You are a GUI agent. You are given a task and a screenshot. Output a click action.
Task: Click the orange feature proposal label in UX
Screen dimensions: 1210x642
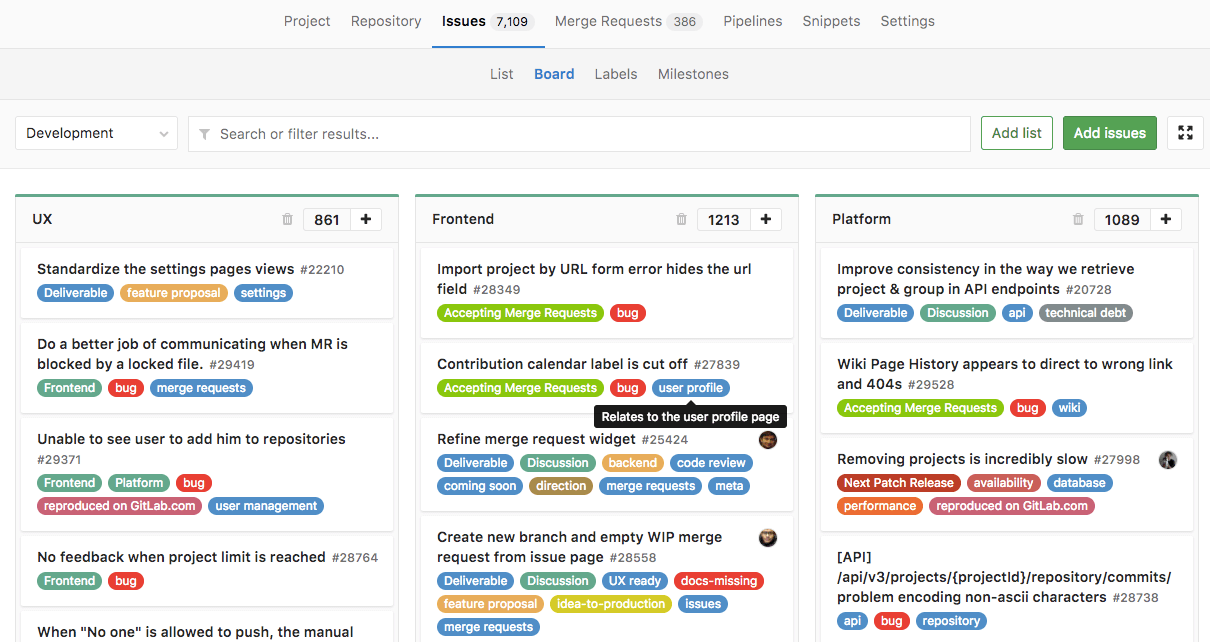tap(173, 293)
